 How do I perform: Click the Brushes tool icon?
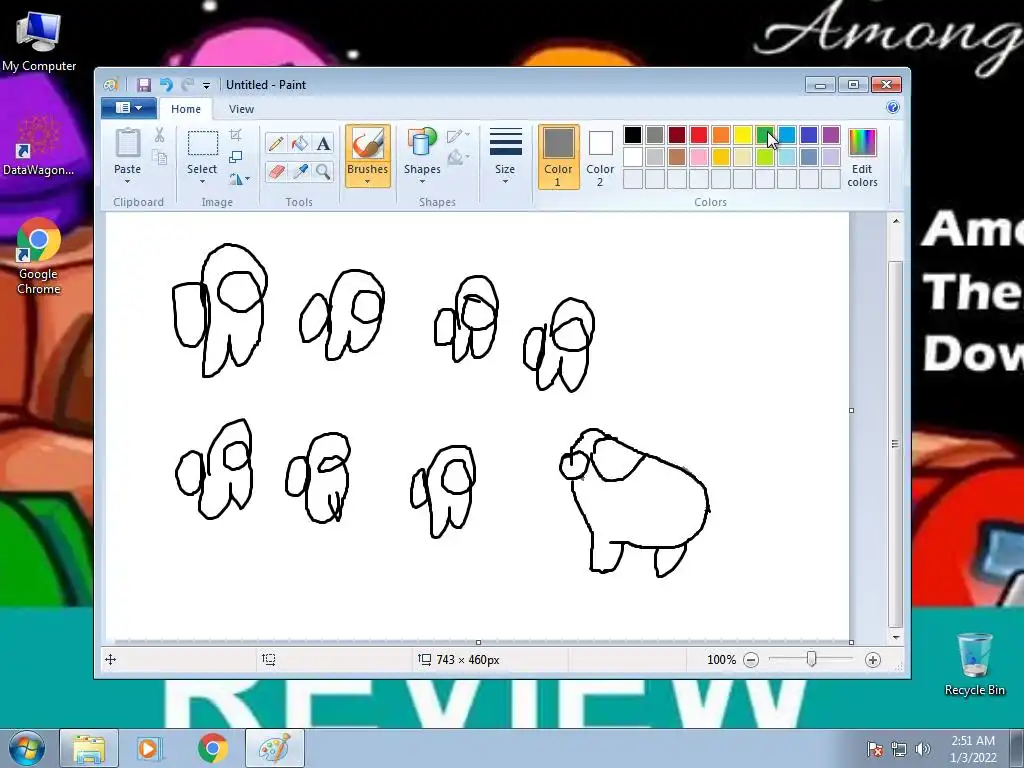pyautogui.click(x=368, y=144)
